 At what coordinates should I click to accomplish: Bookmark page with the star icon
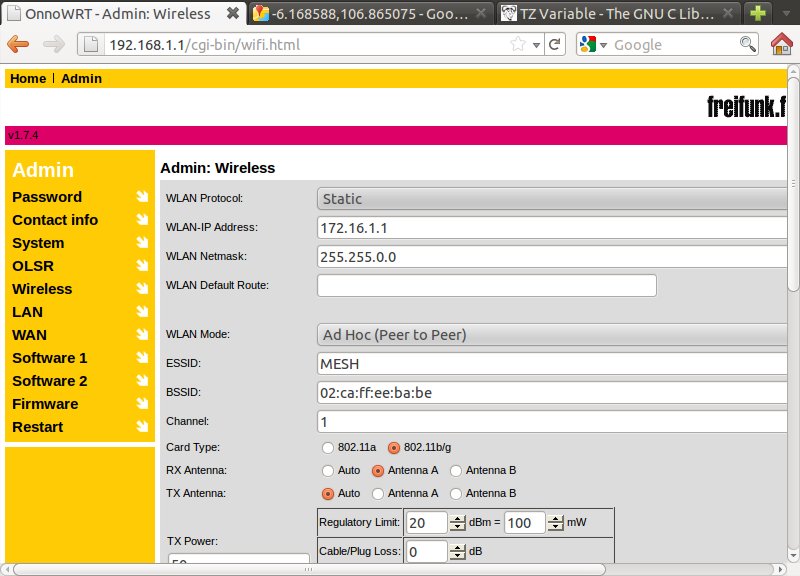click(518, 45)
